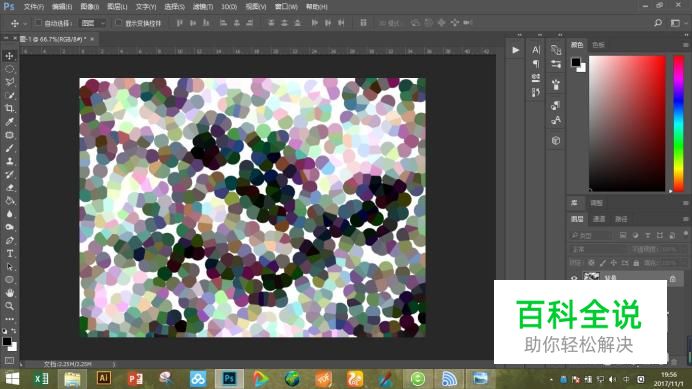Open the Edit menu
692x389 pixels.
(x=62, y=7)
